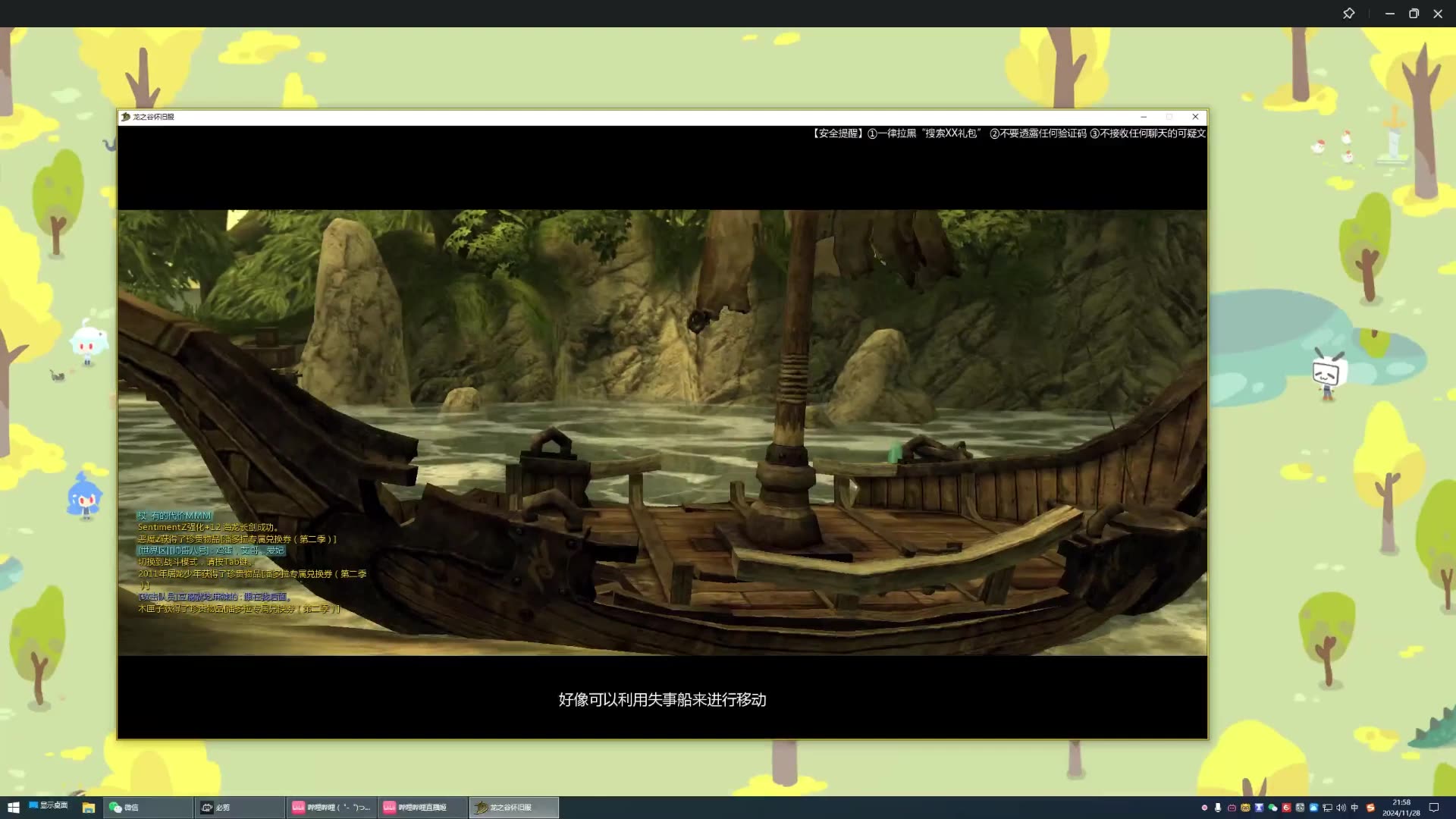Open the red tray icon
This screenshot has height=819, width=1456.
(1286, 808)
